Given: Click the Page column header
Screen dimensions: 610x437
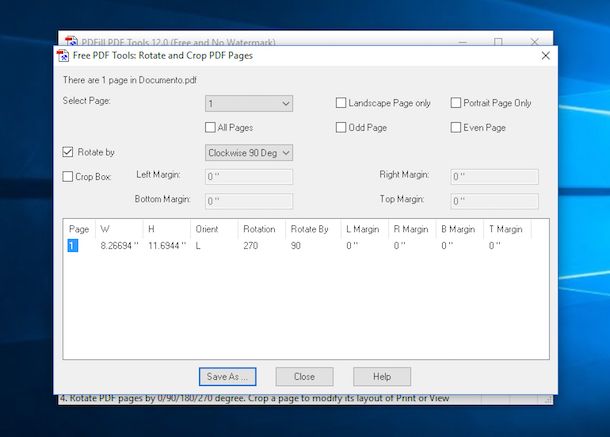Looking at the screenshot, I should (x=79, y=229).
